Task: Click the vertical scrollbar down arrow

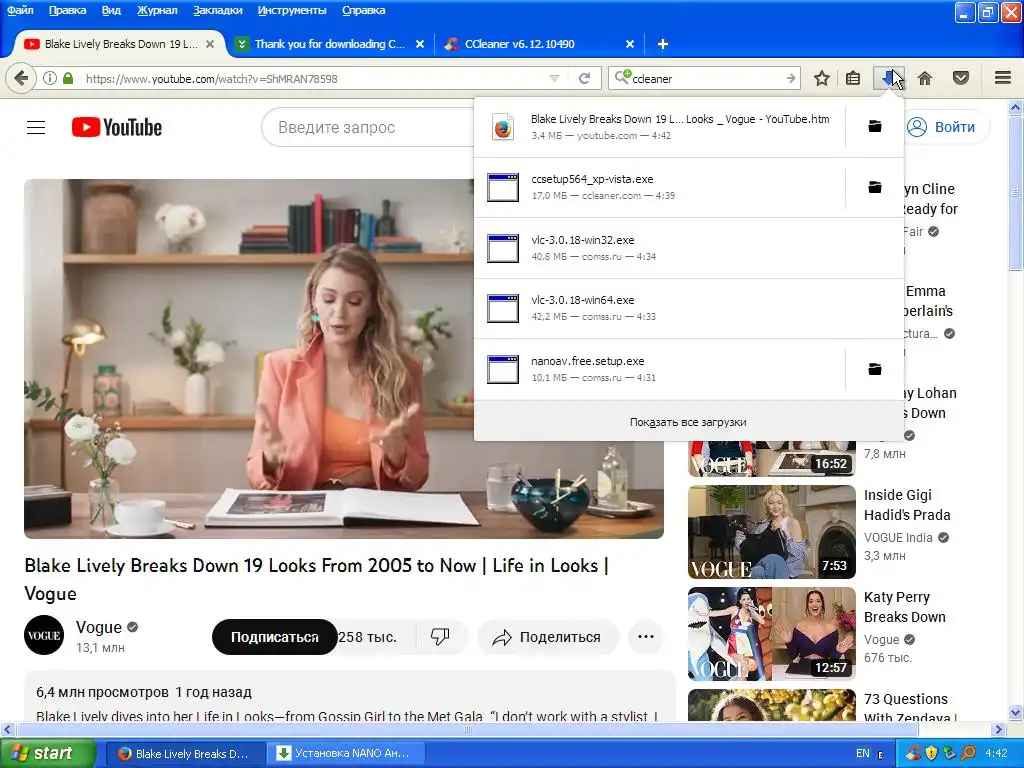Action: tap(1016, 712)
